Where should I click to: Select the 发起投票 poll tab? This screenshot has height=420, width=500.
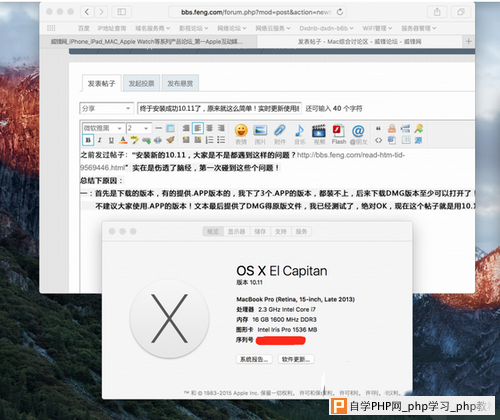point(141,83)
